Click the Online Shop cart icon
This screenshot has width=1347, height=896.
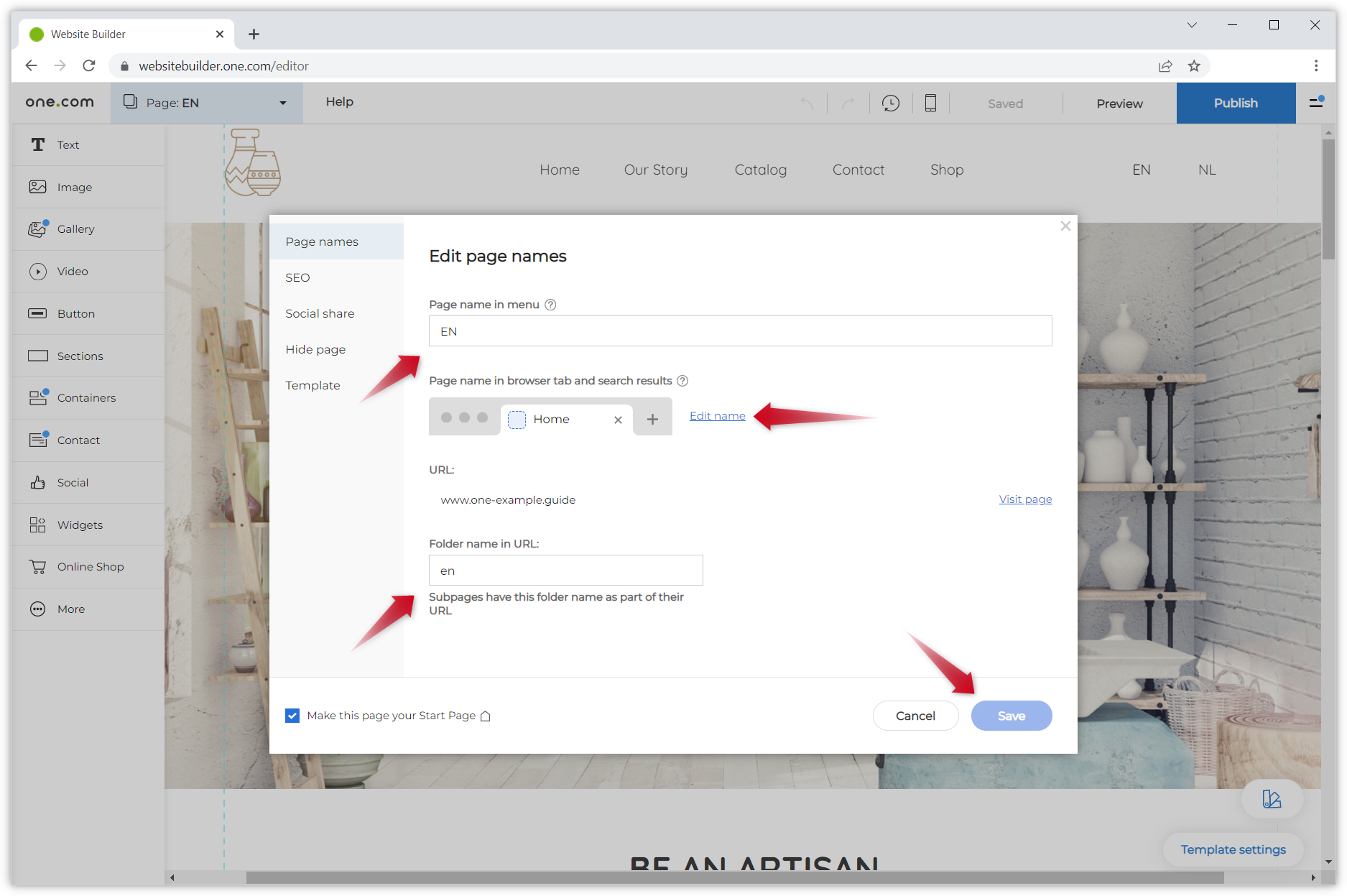38,567
